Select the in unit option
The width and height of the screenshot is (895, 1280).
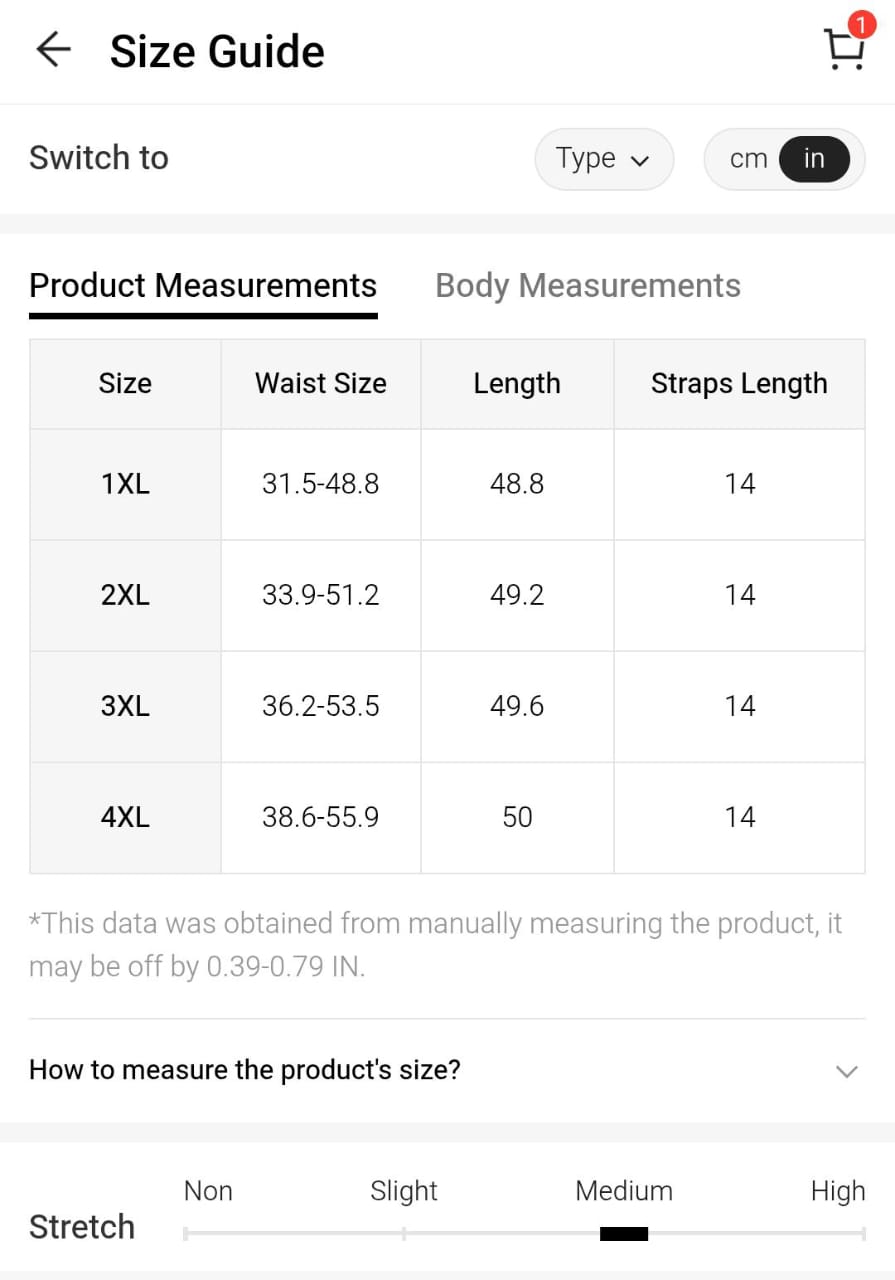[814, 159]
